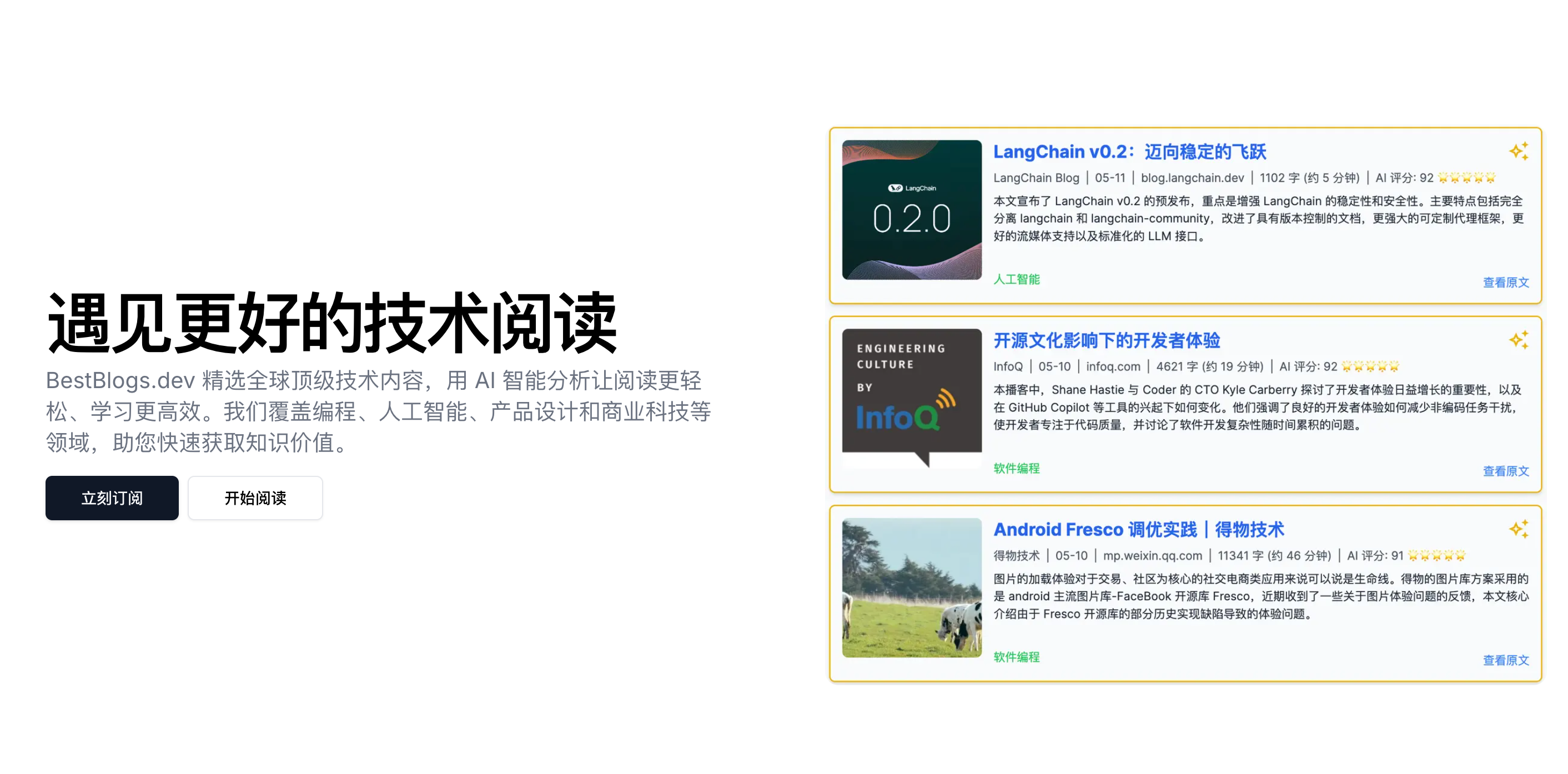Click sparkle AI icon on LangChain card
1568x774 pixels.
coord(1518,151)
